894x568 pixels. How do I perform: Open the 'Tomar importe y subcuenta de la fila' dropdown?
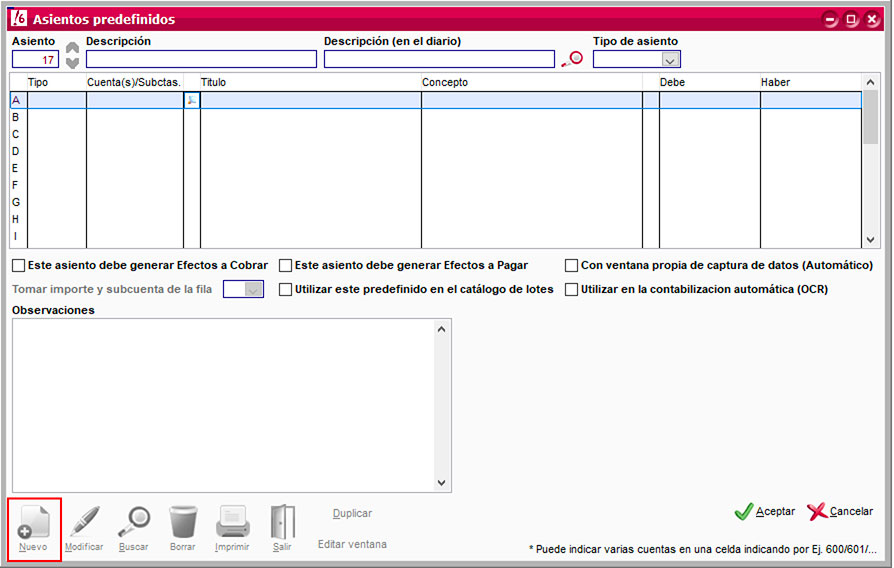click(x=253, y=289)
